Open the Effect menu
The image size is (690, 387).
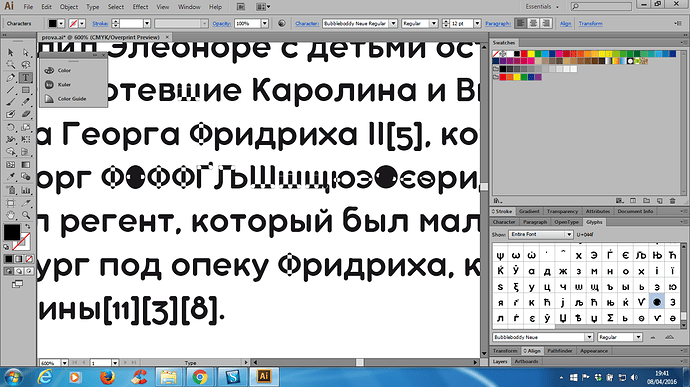point(140,7)
